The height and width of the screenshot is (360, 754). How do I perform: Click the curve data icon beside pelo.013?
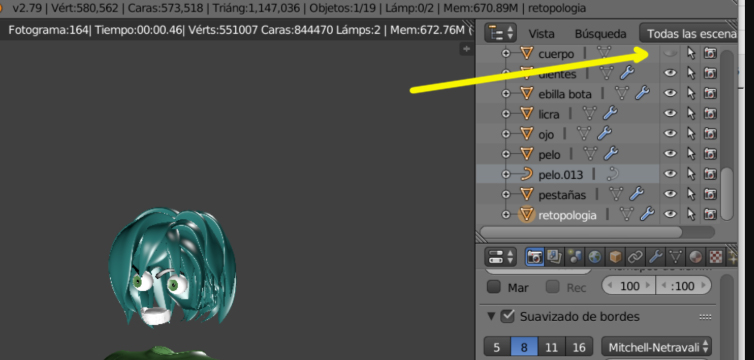tap(613, 174)
